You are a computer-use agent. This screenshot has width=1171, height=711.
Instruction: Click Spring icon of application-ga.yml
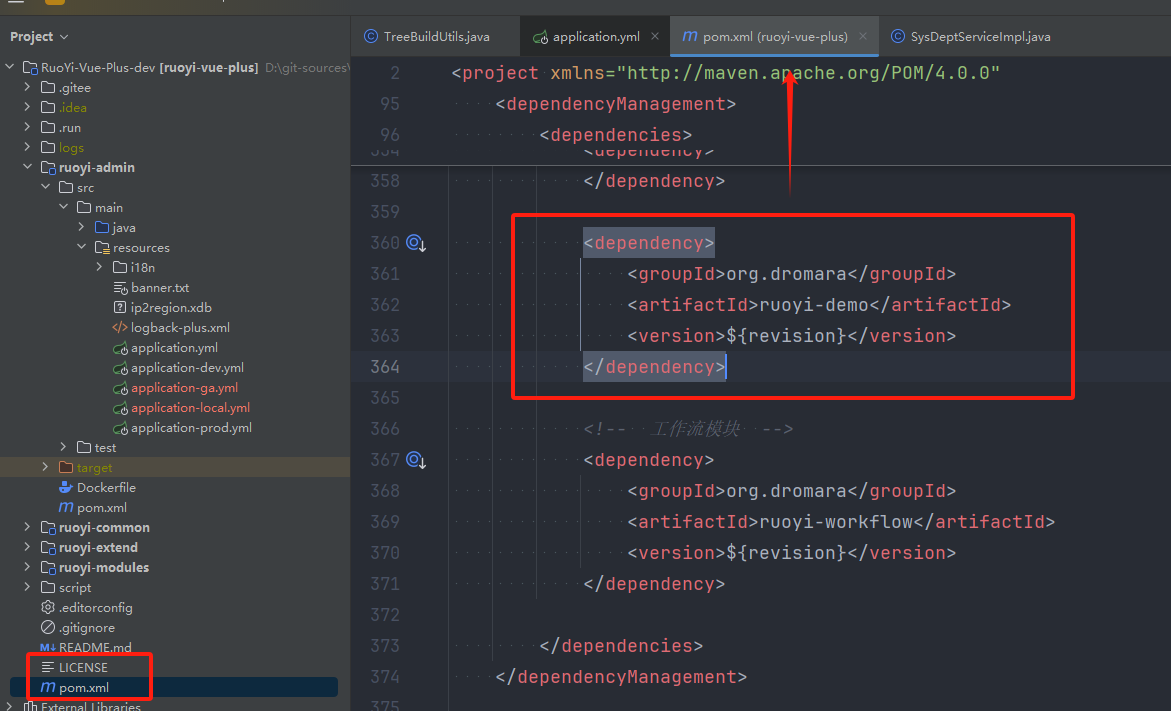(x=120, y=388)
